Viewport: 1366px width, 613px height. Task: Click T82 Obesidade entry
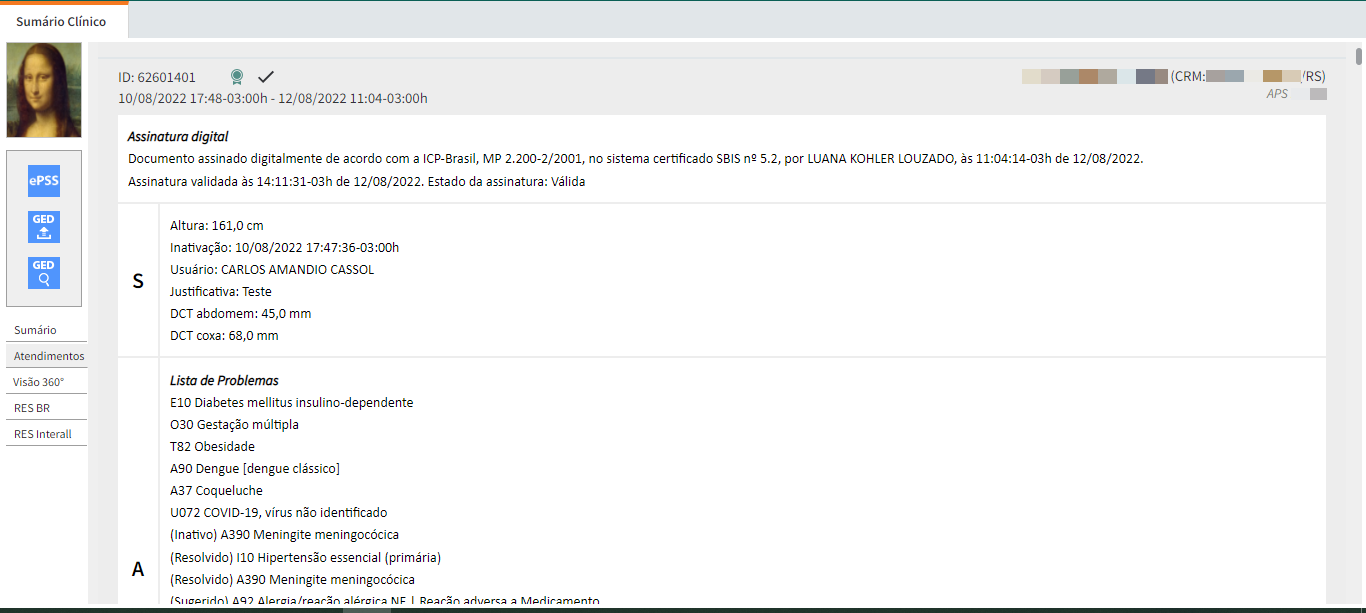pyautogui.click(x=212, y=447)
